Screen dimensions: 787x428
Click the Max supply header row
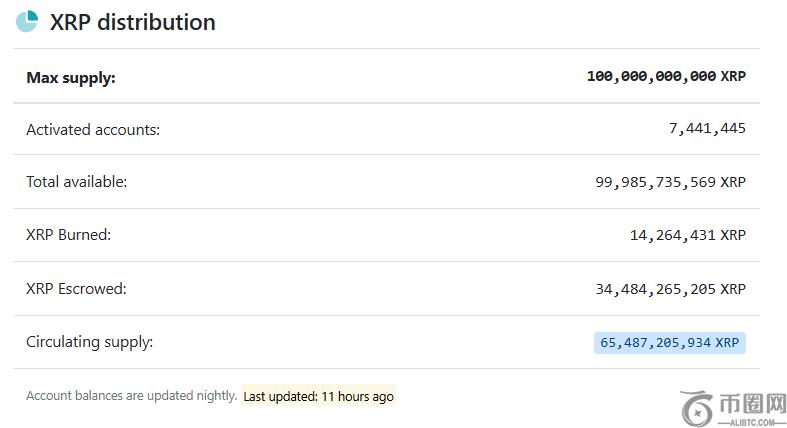(386, 76)
